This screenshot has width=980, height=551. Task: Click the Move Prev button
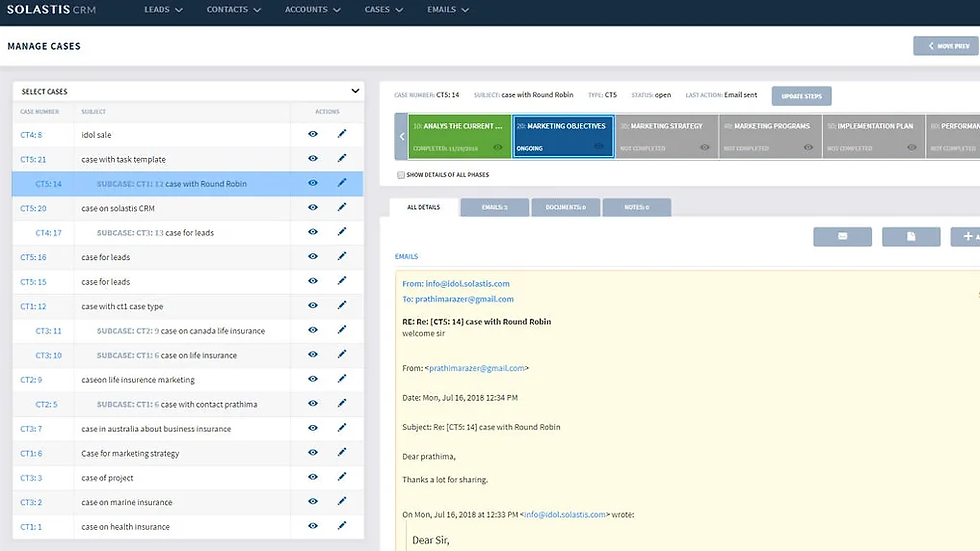(x=946, y=46)
